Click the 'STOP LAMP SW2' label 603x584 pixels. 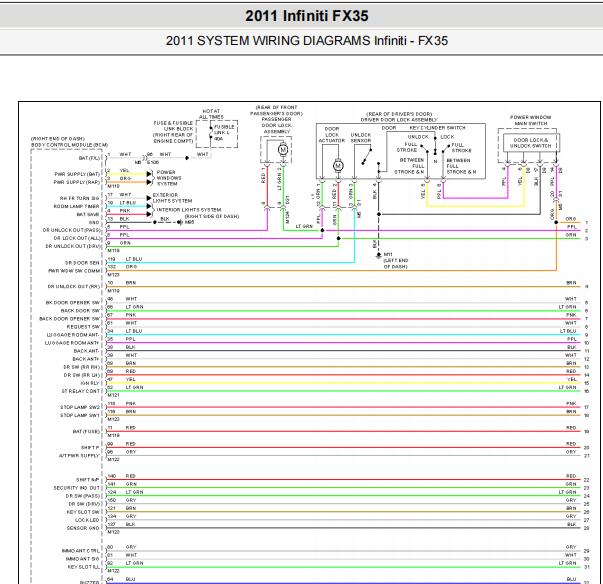[80, 408]
